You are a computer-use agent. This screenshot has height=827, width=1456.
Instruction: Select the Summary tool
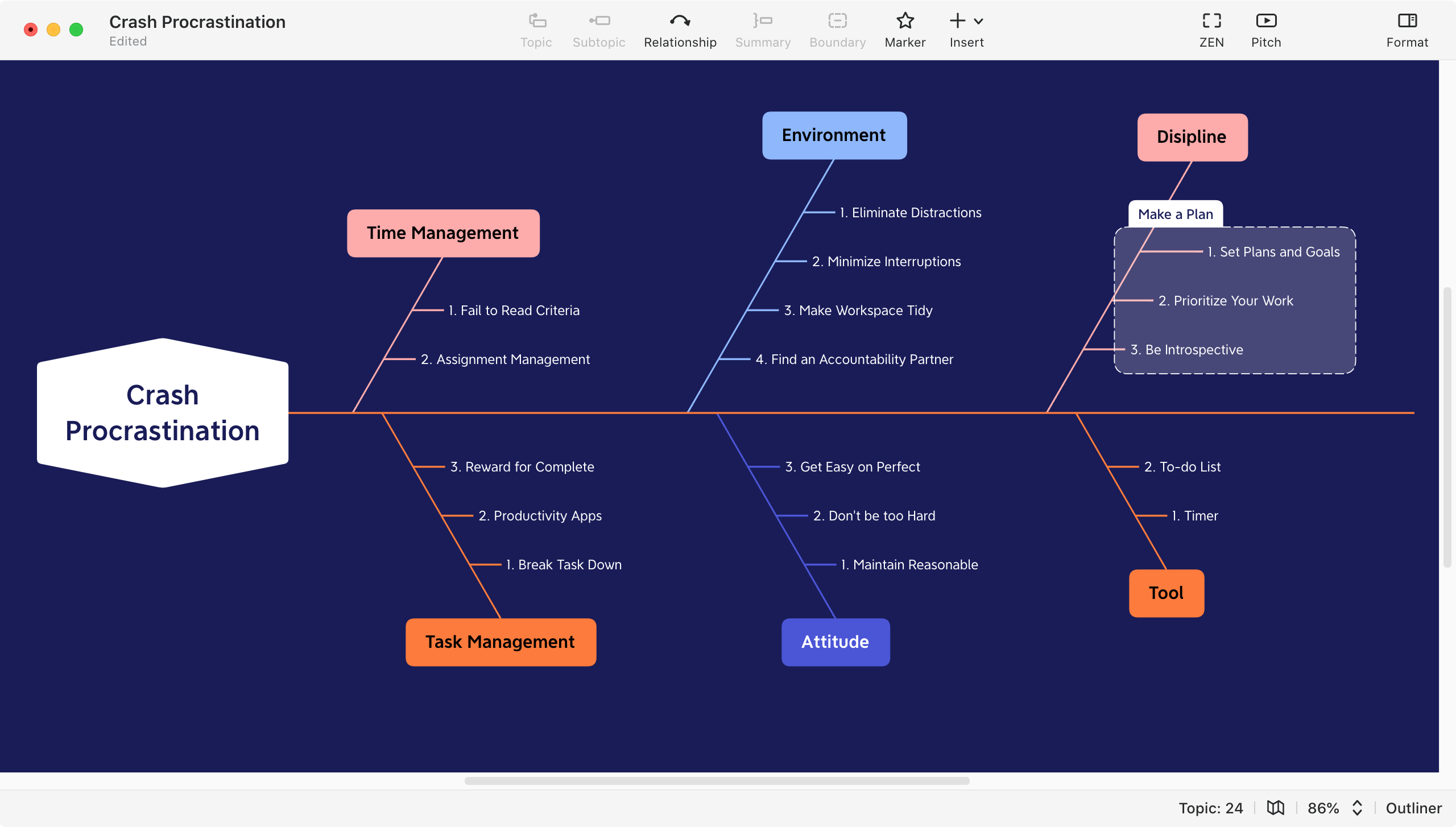point(763,30)
